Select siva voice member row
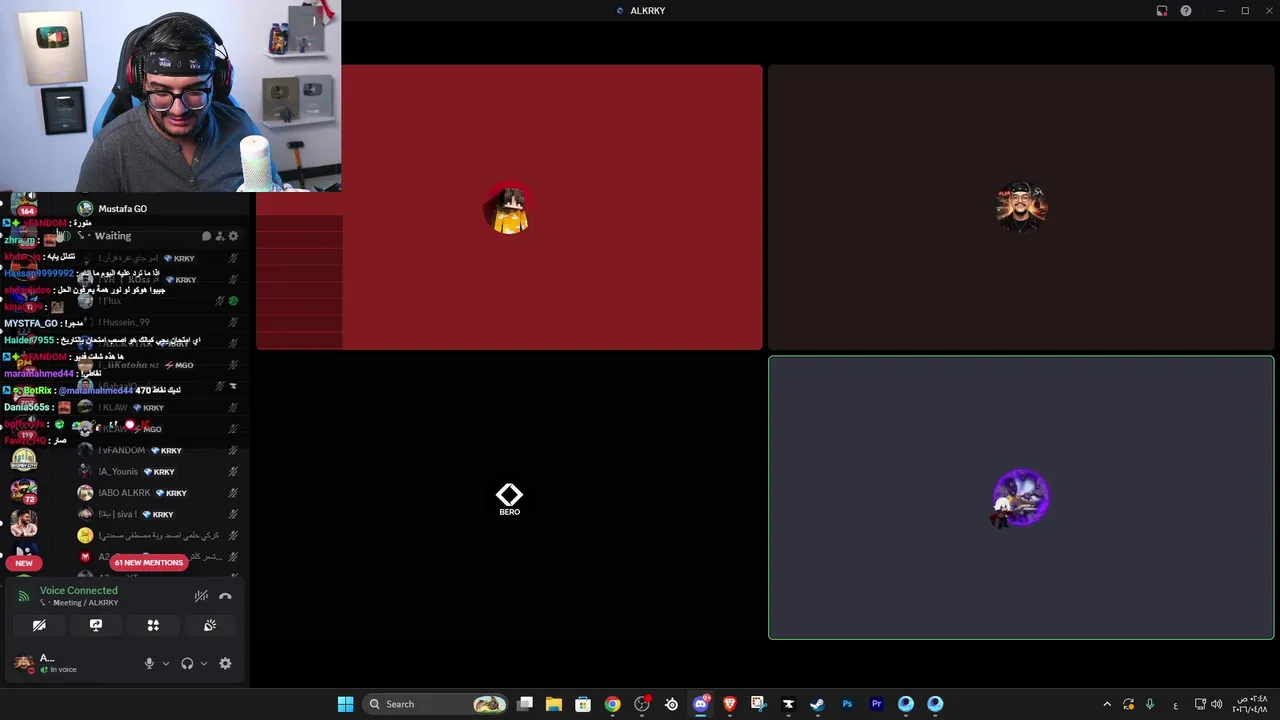Viewport: 1280px width, 720px height. pos(160,514)
